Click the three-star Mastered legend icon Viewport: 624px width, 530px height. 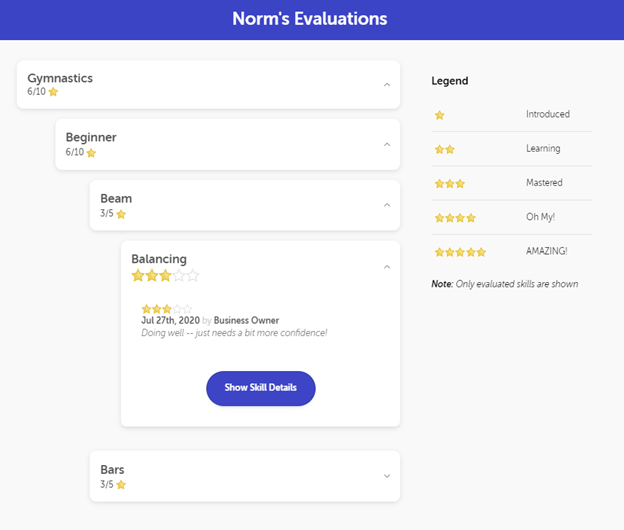(450, 183)
